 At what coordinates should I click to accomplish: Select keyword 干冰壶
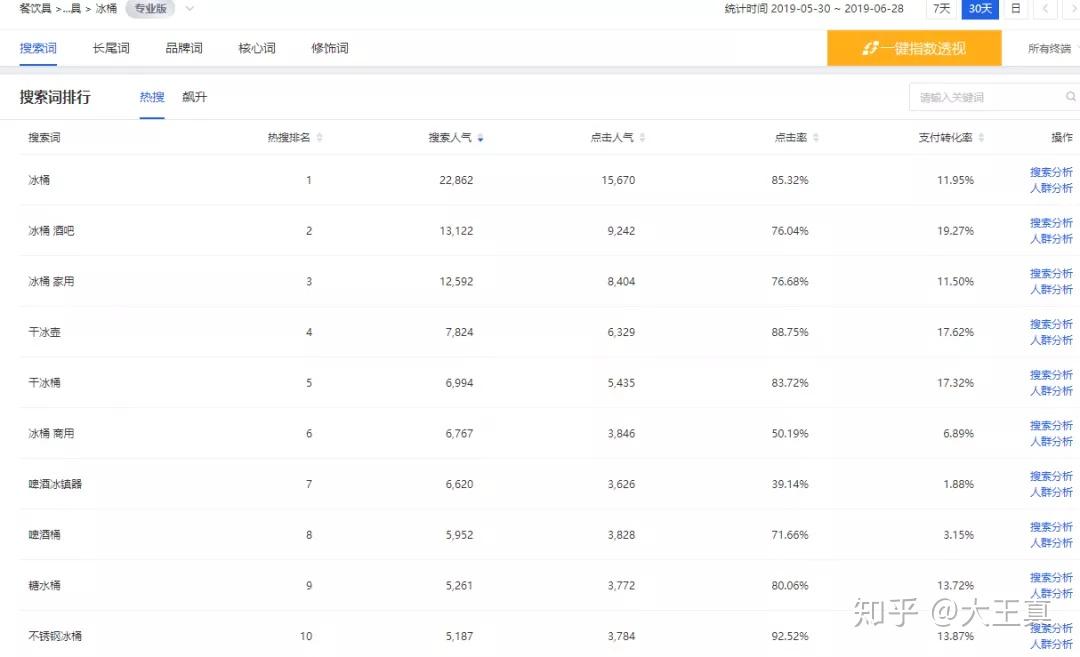point(44,332)
